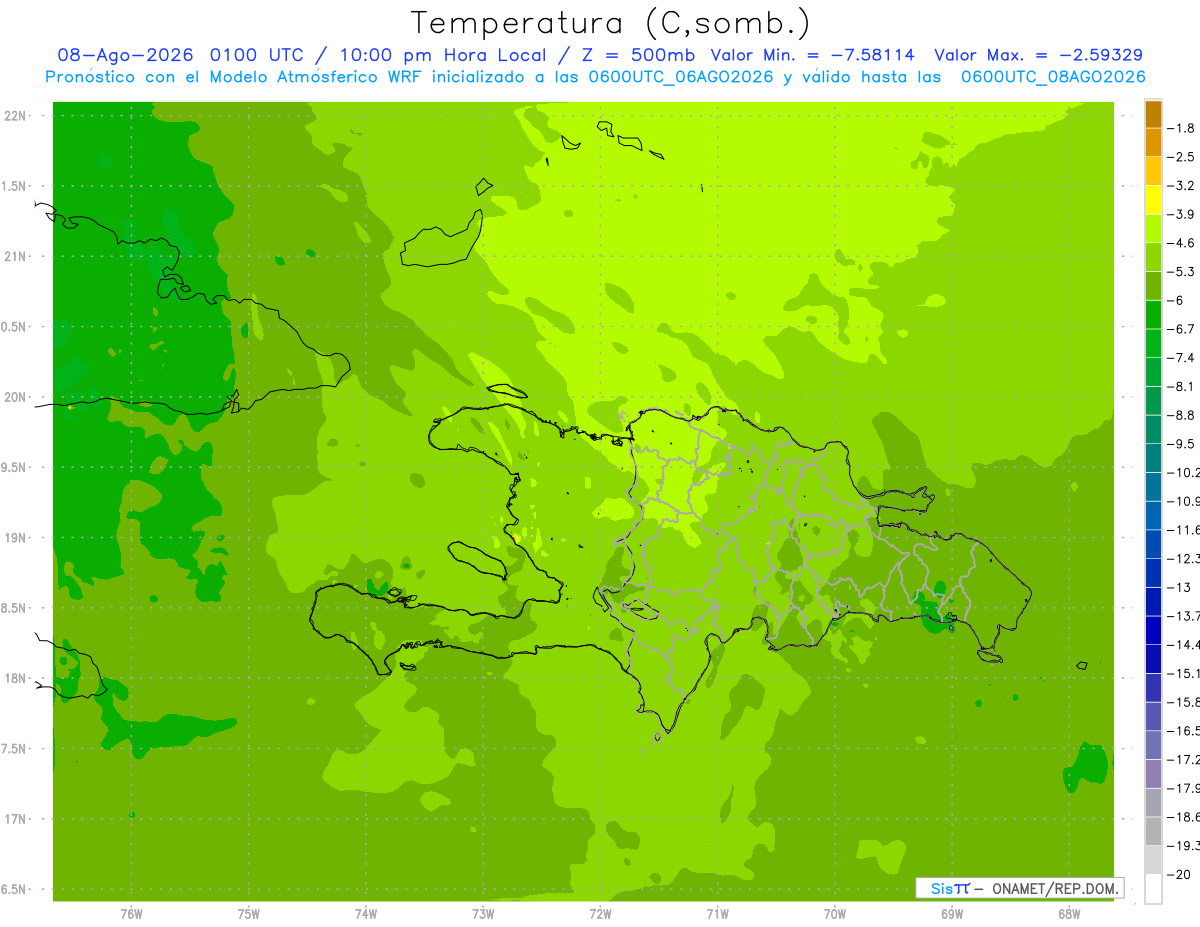Click the '68W' longitude label
Image resolution: width=1200 pixels, height=927 pixels.
point(1069,914)
